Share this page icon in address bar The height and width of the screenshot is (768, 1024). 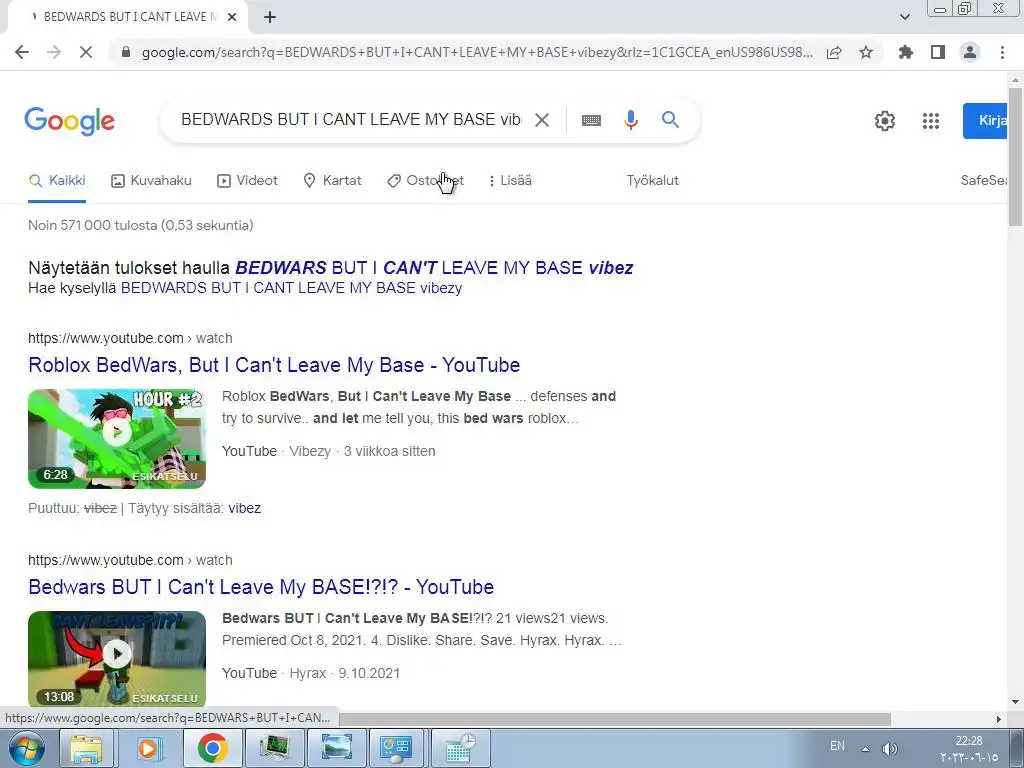[x=834, y=52]
